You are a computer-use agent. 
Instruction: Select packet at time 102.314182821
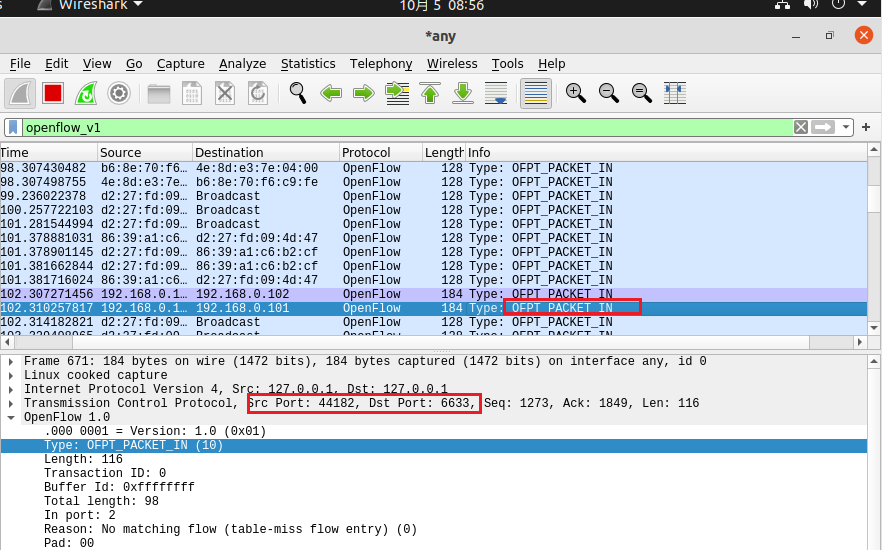433,322
